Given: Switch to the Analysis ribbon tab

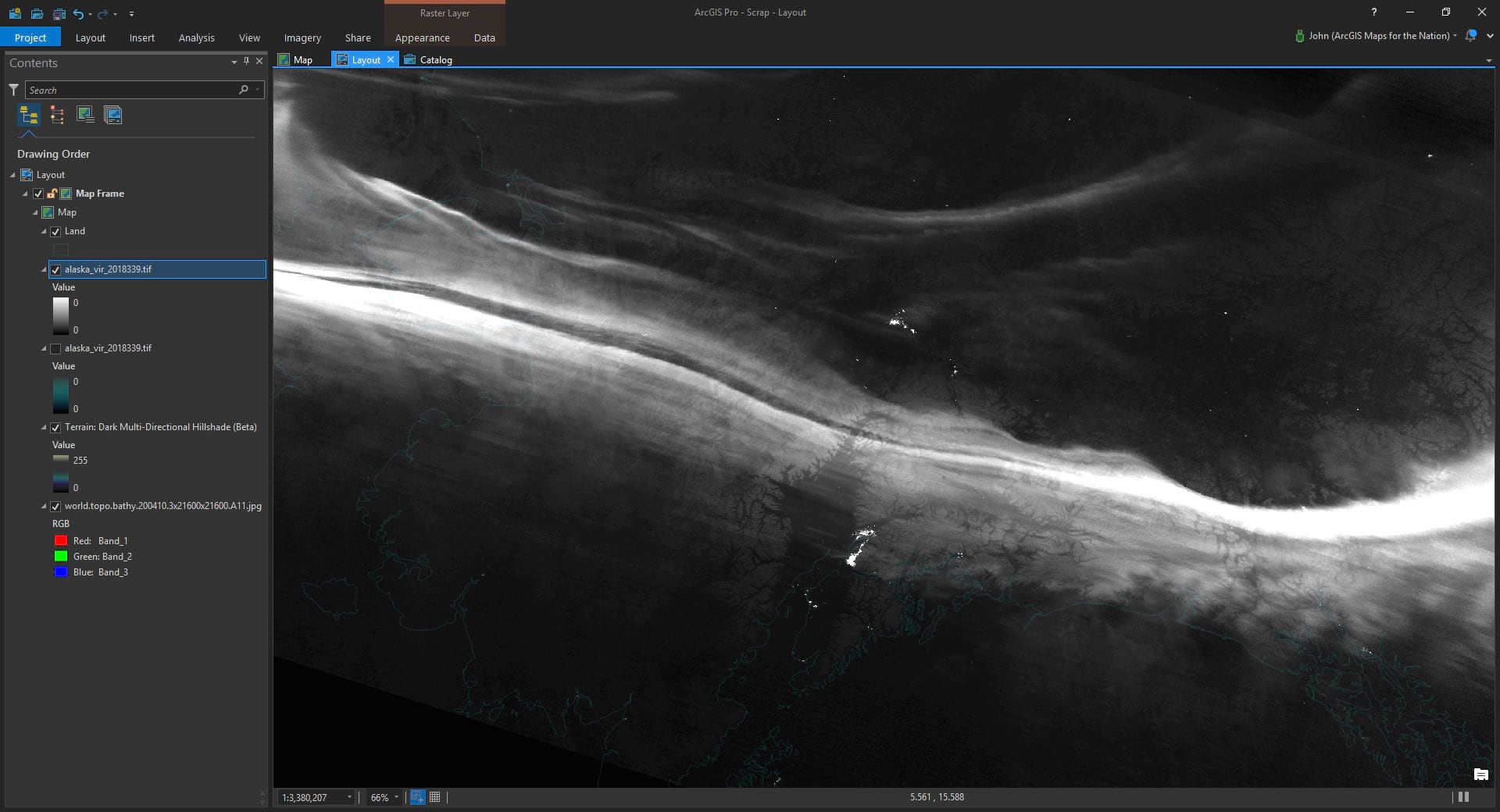Looking at the screenshot, I should 197,37.
